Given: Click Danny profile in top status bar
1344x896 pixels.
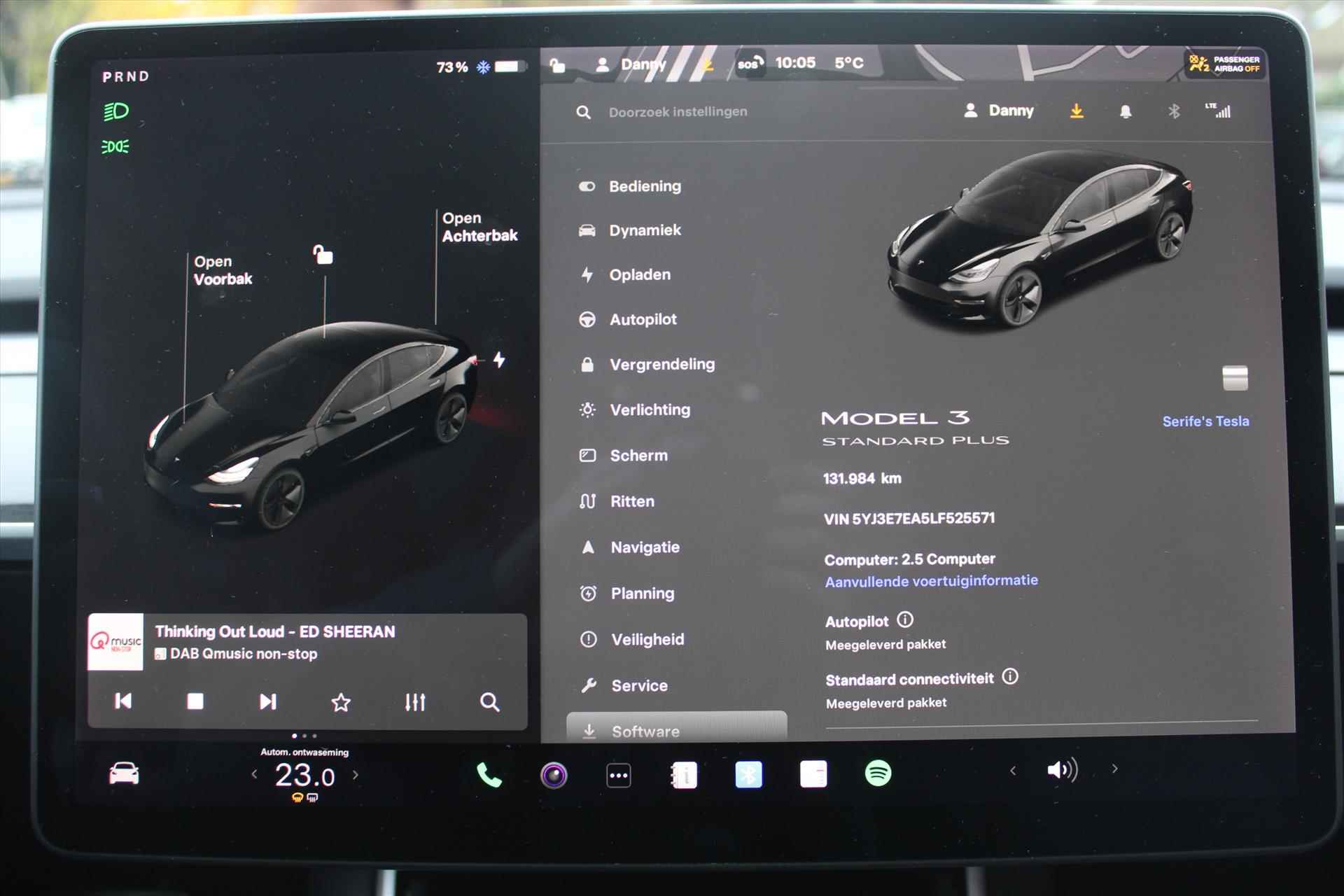Looking at the screenshot, I should 630,64.
